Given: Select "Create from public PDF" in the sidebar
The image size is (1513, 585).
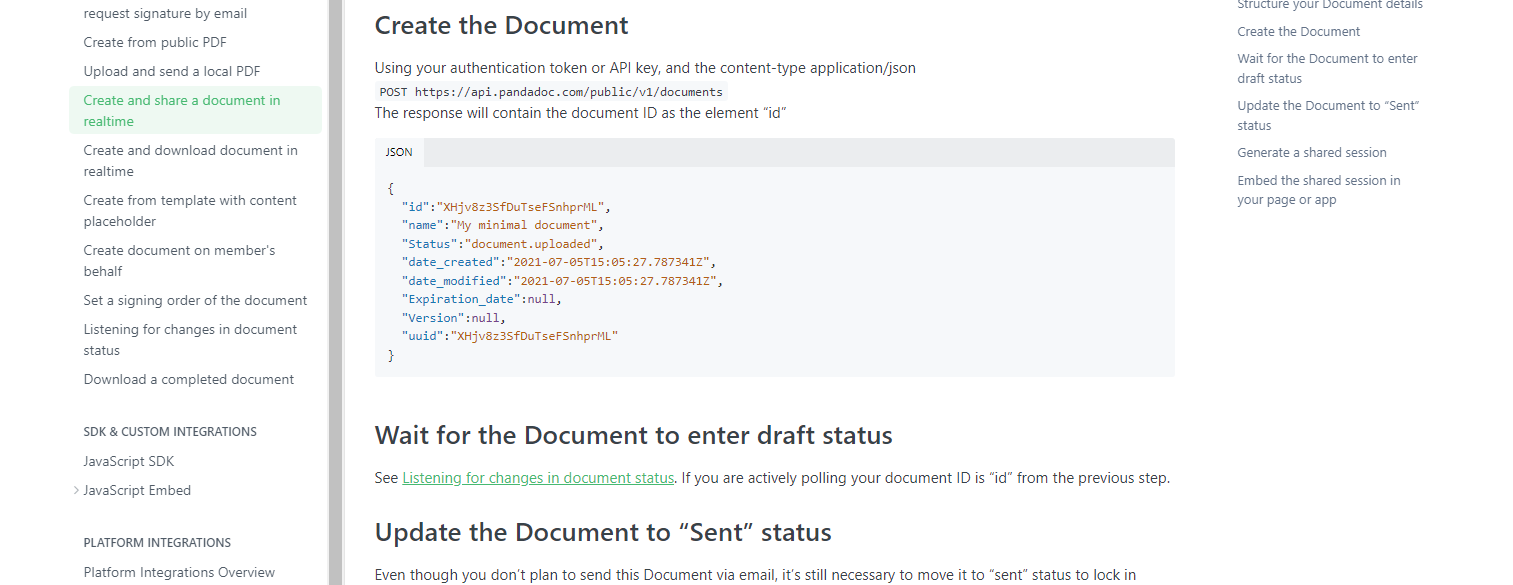Looking at the screenshot, I should pyautogui.click(x=154, y=42).
